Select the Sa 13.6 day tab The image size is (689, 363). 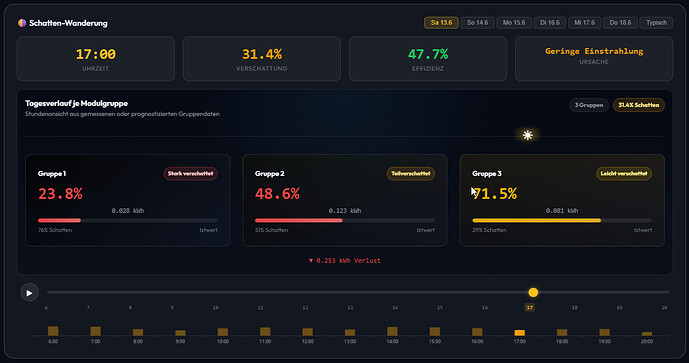tap(441, 22)
